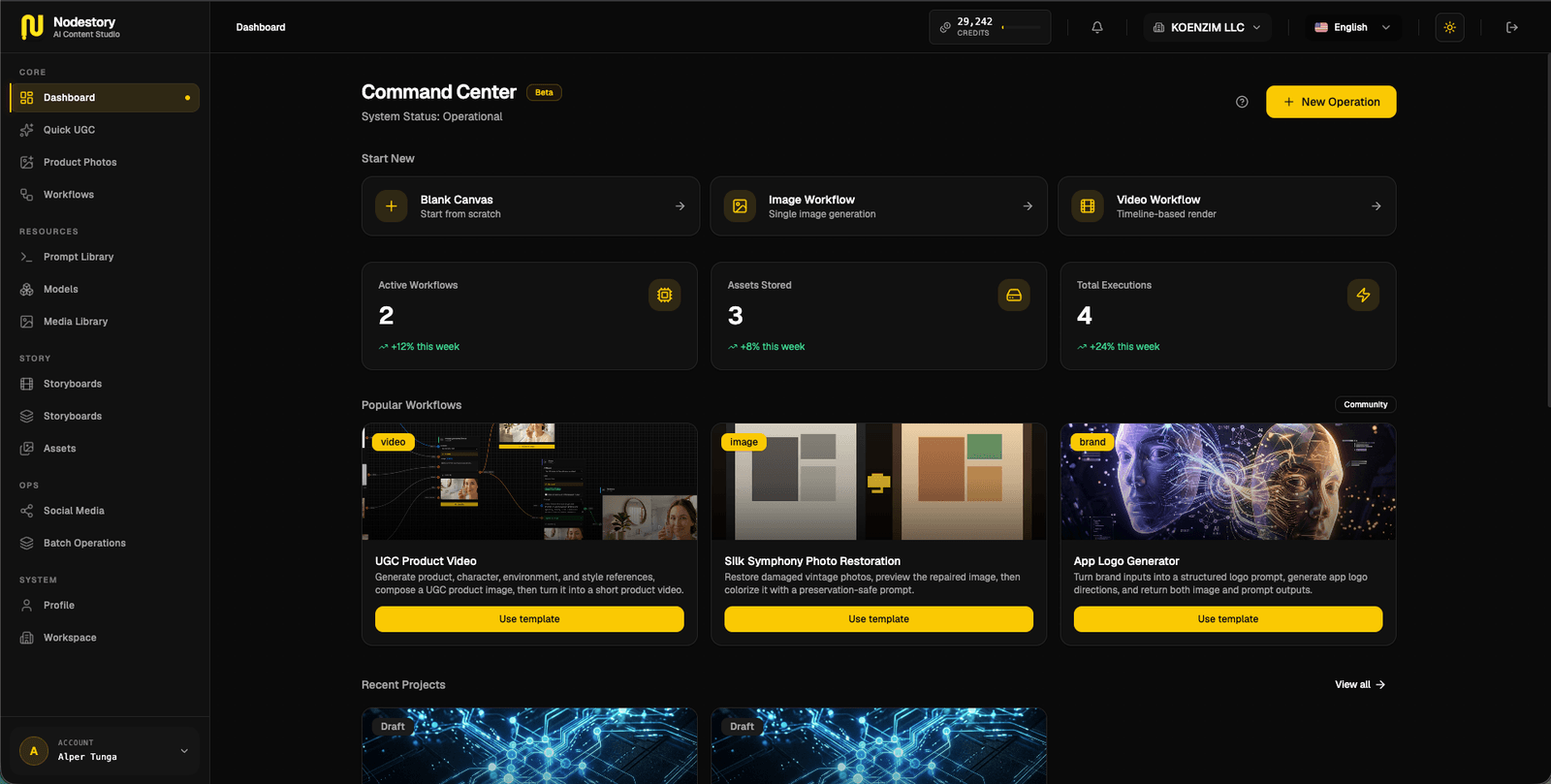
Task: Open the English language selector
Action: [1352, 27]
